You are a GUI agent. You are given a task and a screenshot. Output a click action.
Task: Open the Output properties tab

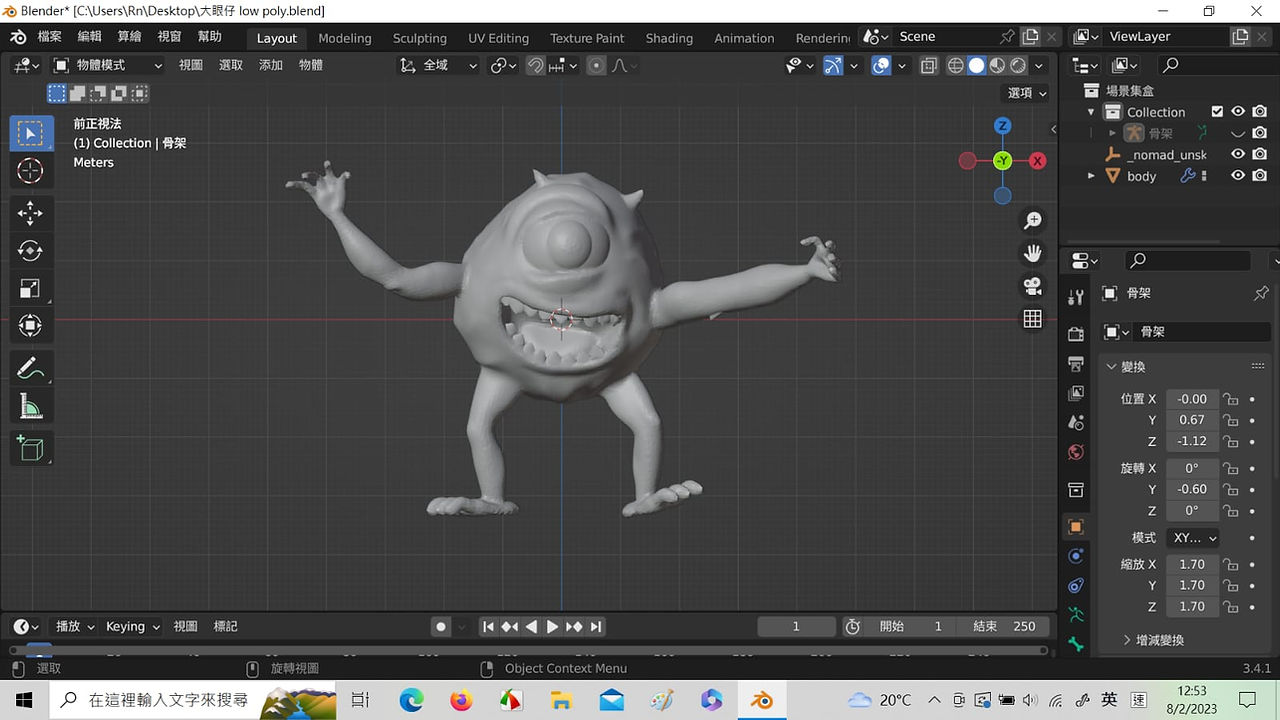click(x=1076, y=363)
